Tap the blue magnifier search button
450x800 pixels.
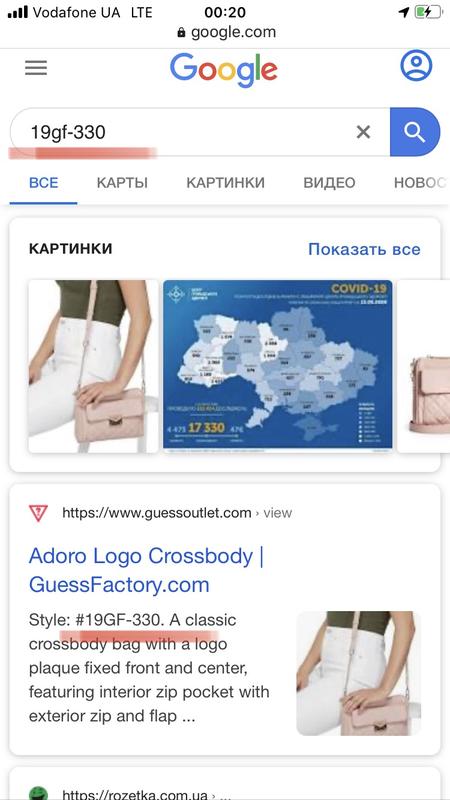point(415,132)
